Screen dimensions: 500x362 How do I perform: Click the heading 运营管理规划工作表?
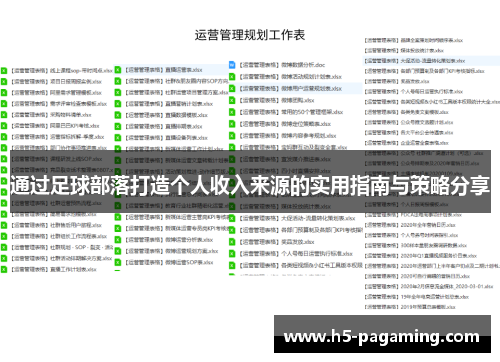coord(250,35)
